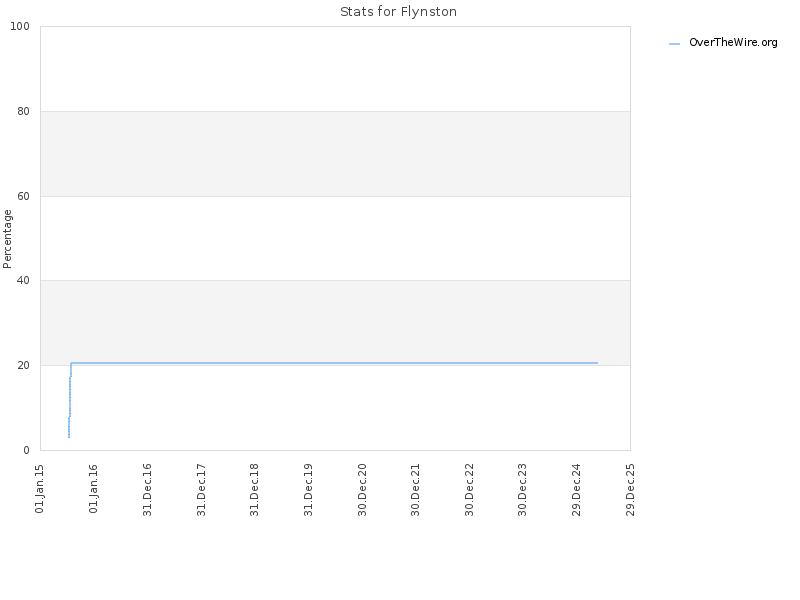This screenshot has width=800, height=600.
Task: Click the x-axis date 31.Dec.16
Action: (147, 490)
